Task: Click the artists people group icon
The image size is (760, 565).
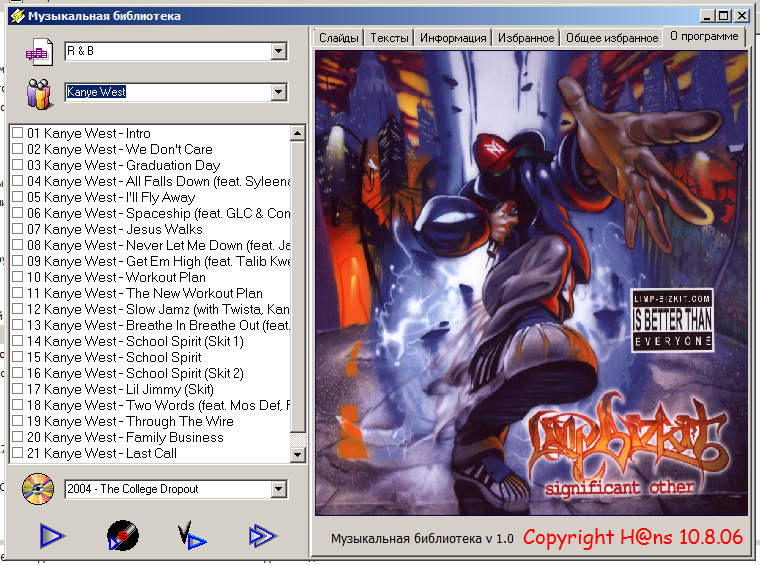Action: (x=39, y=94)
